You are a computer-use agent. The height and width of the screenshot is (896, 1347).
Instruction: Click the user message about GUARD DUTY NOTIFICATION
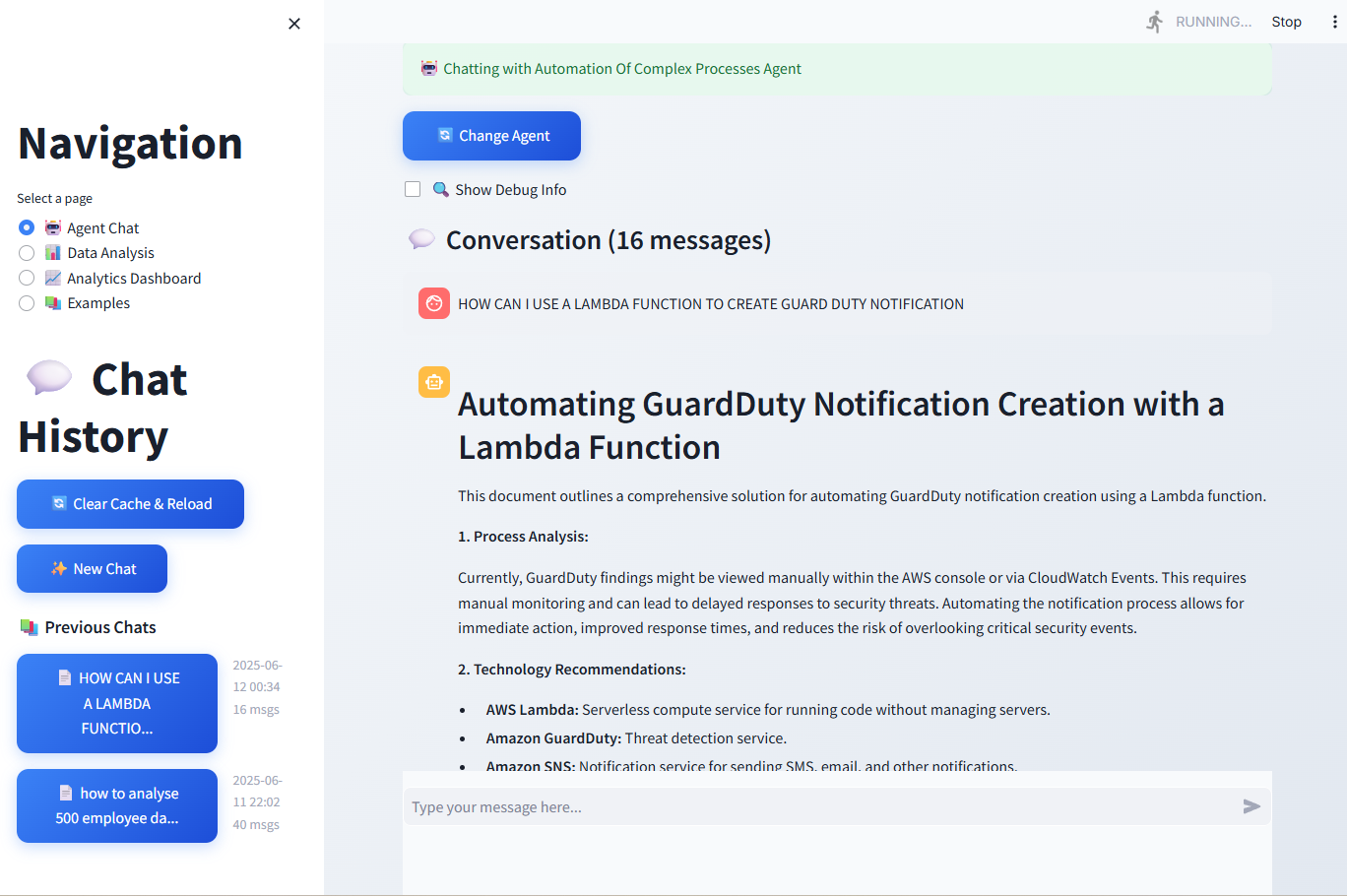pyautogui.click(x=711, y=304)
